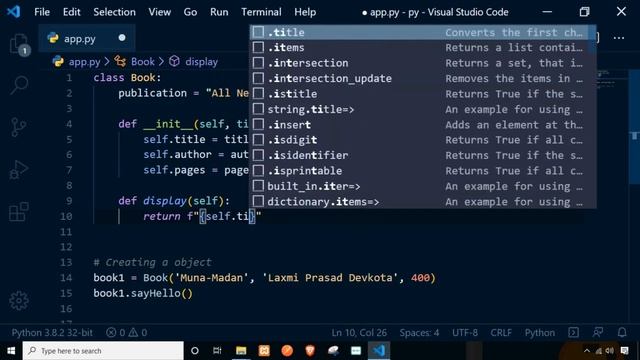Activate the app.py editor tab
Screen dimensions: 640x360
coord(87,38)
